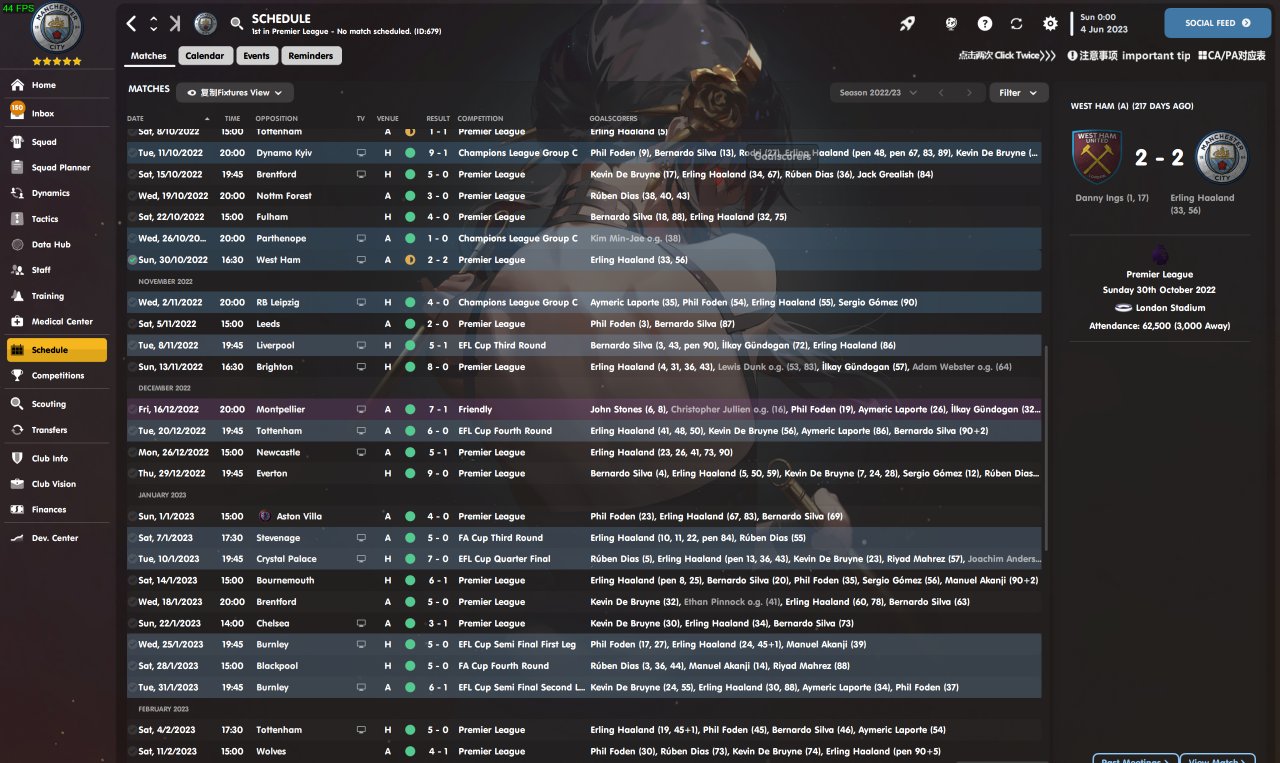
Task: Tick the checkbox for Sat 22/10/2022 Fulham
Action: click(x=132, y=217)
